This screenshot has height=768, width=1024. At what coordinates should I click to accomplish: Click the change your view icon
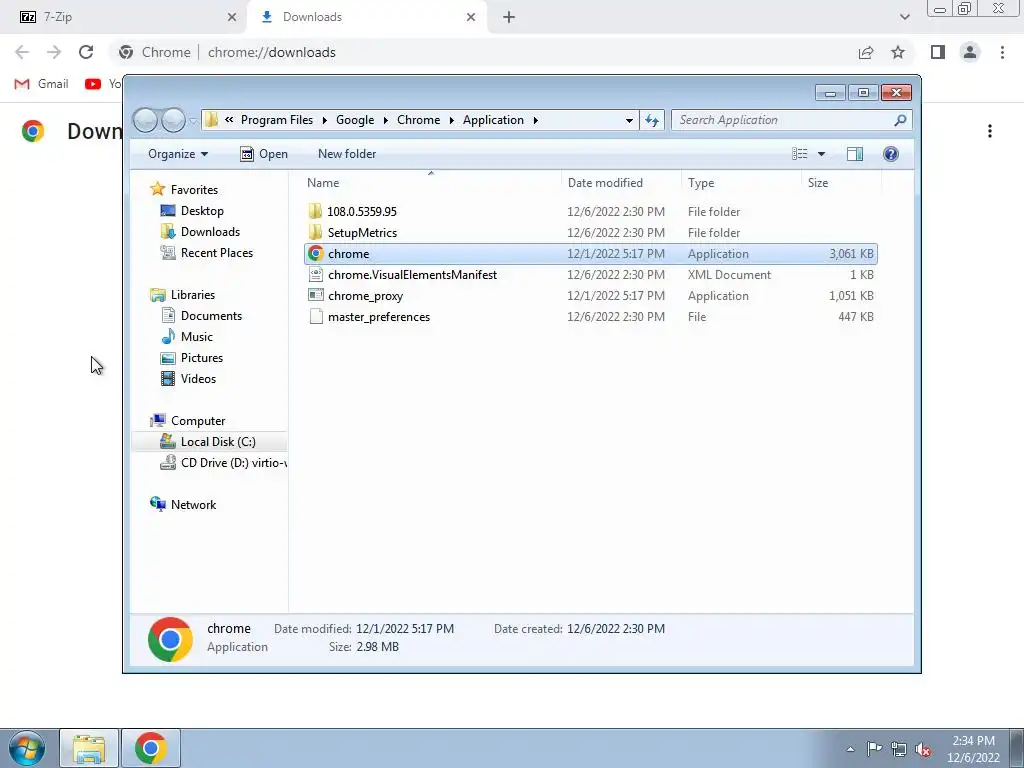800,154
